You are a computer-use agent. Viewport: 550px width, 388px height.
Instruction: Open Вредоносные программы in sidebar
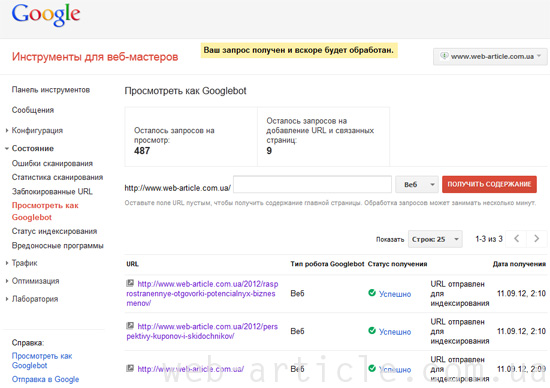[58, 246]
